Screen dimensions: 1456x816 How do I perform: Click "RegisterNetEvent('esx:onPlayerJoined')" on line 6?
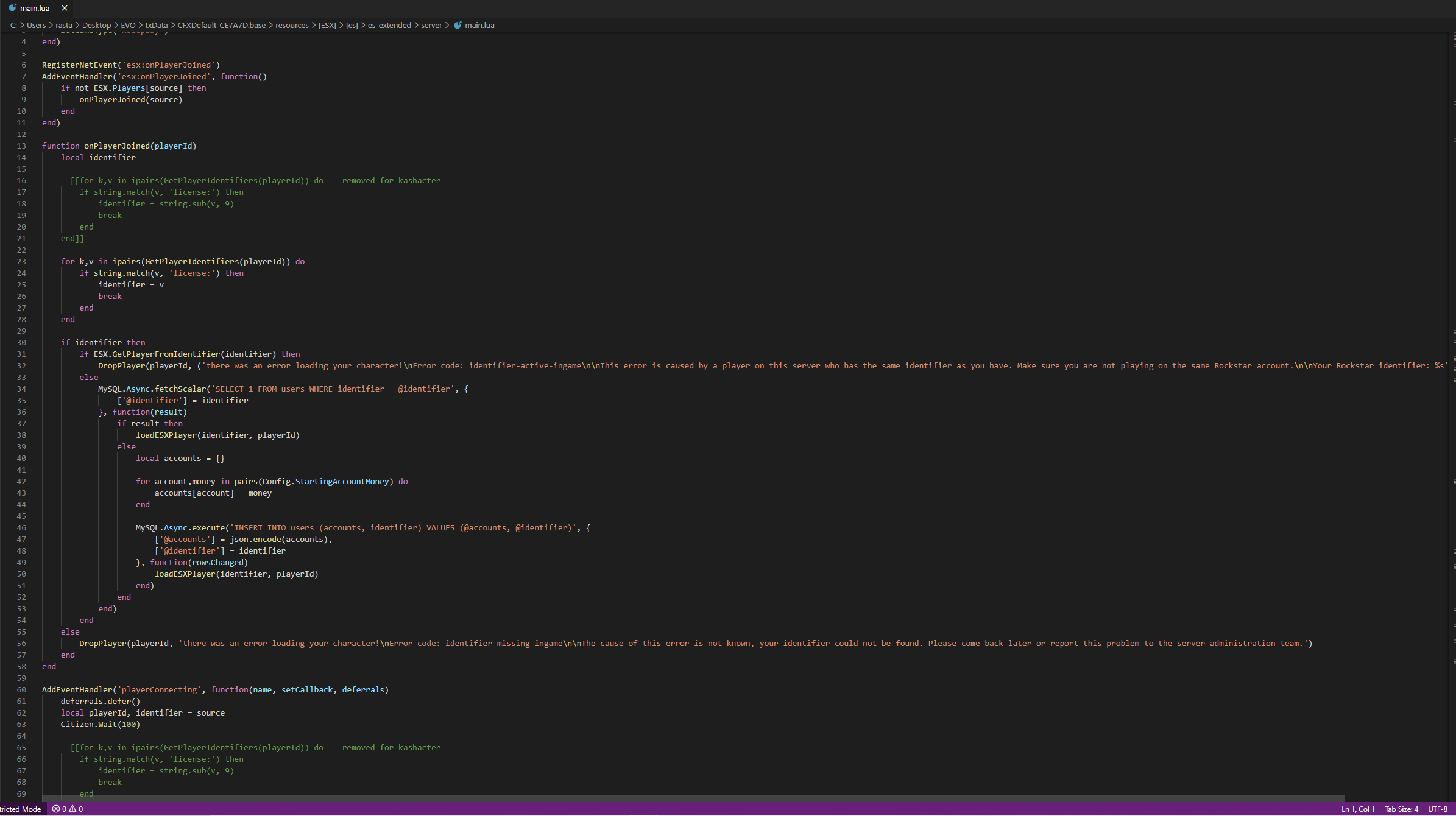(131, 65)
